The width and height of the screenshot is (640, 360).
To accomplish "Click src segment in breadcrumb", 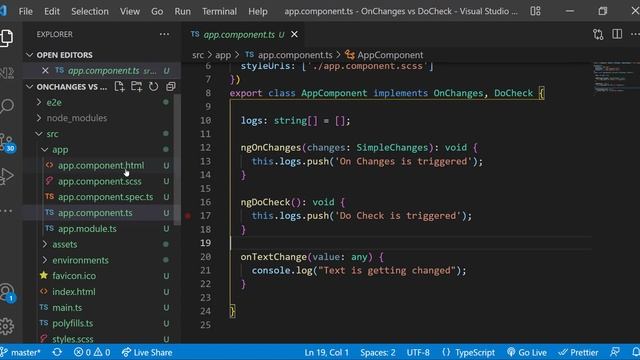I will [198, 55].
